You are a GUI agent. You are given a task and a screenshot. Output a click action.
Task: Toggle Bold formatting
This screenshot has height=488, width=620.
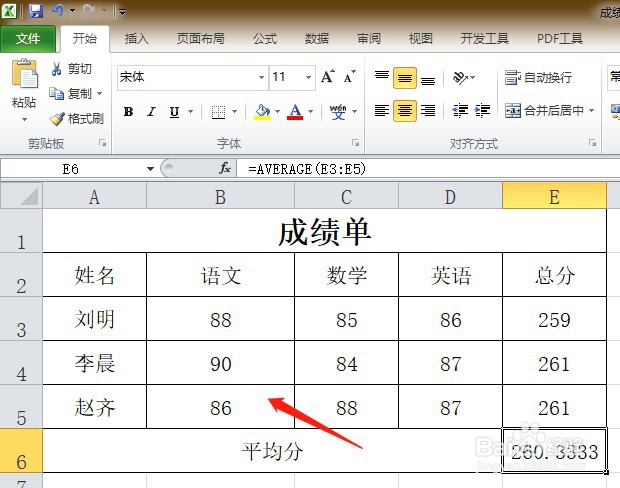tap(128, 112)
